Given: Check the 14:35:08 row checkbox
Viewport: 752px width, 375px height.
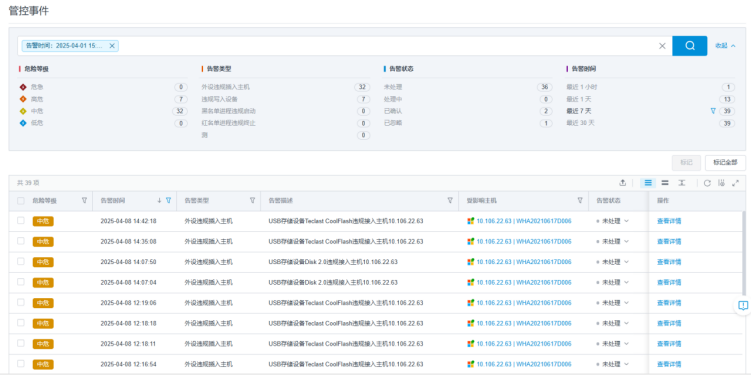Looking at the screenshot, I should [21, 241].
